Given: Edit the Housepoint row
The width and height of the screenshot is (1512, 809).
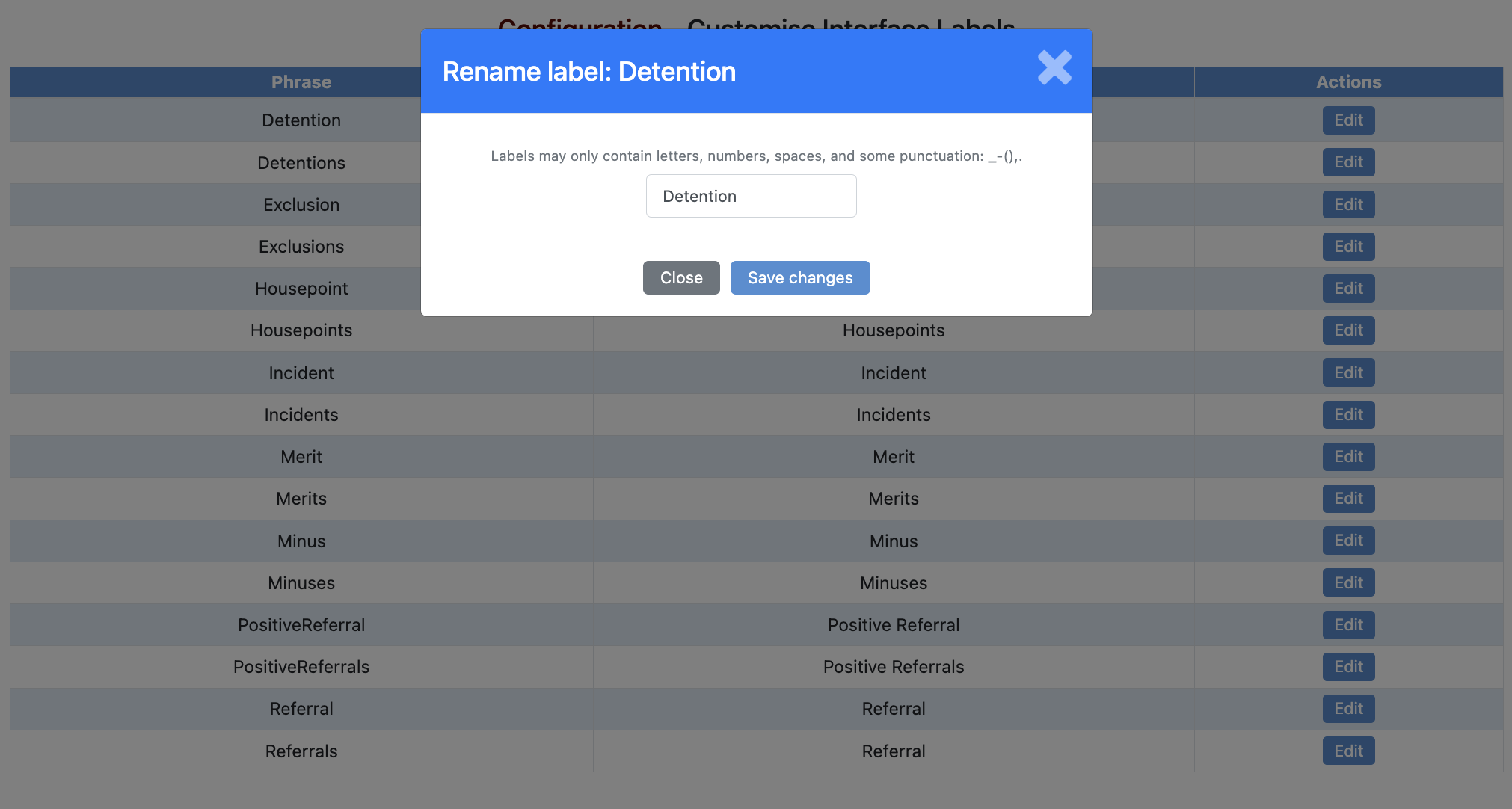Looking at the screenshot, I should tap(1348, 289).
